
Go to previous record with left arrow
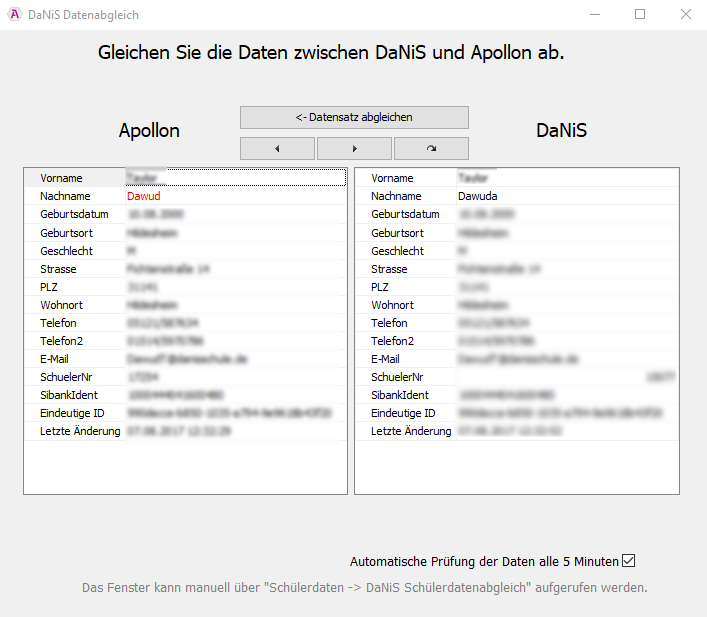277,148
